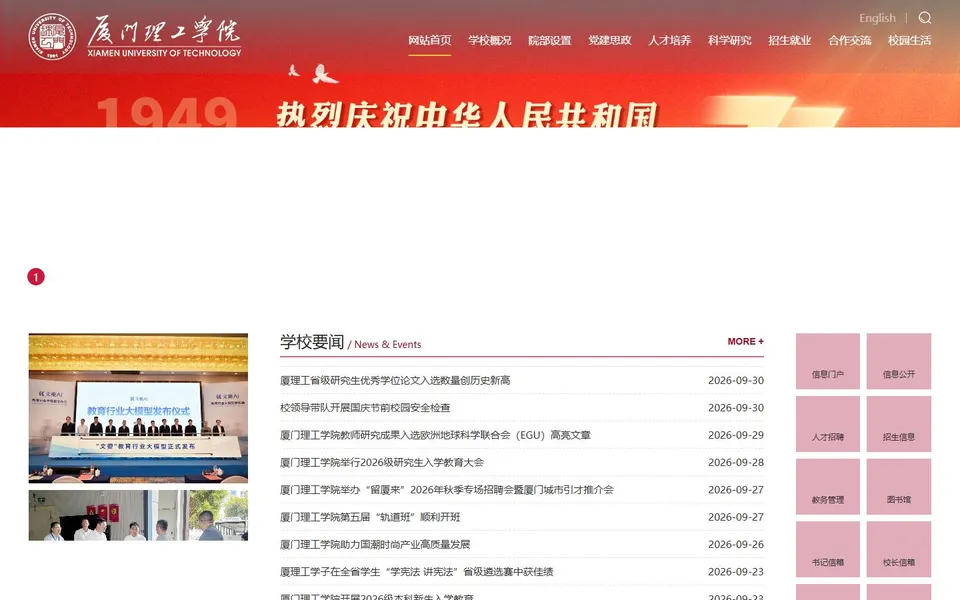Open the smaller news photo of people talking
Image resolution: width=960 pixels, height=600 pixels.
138,515
